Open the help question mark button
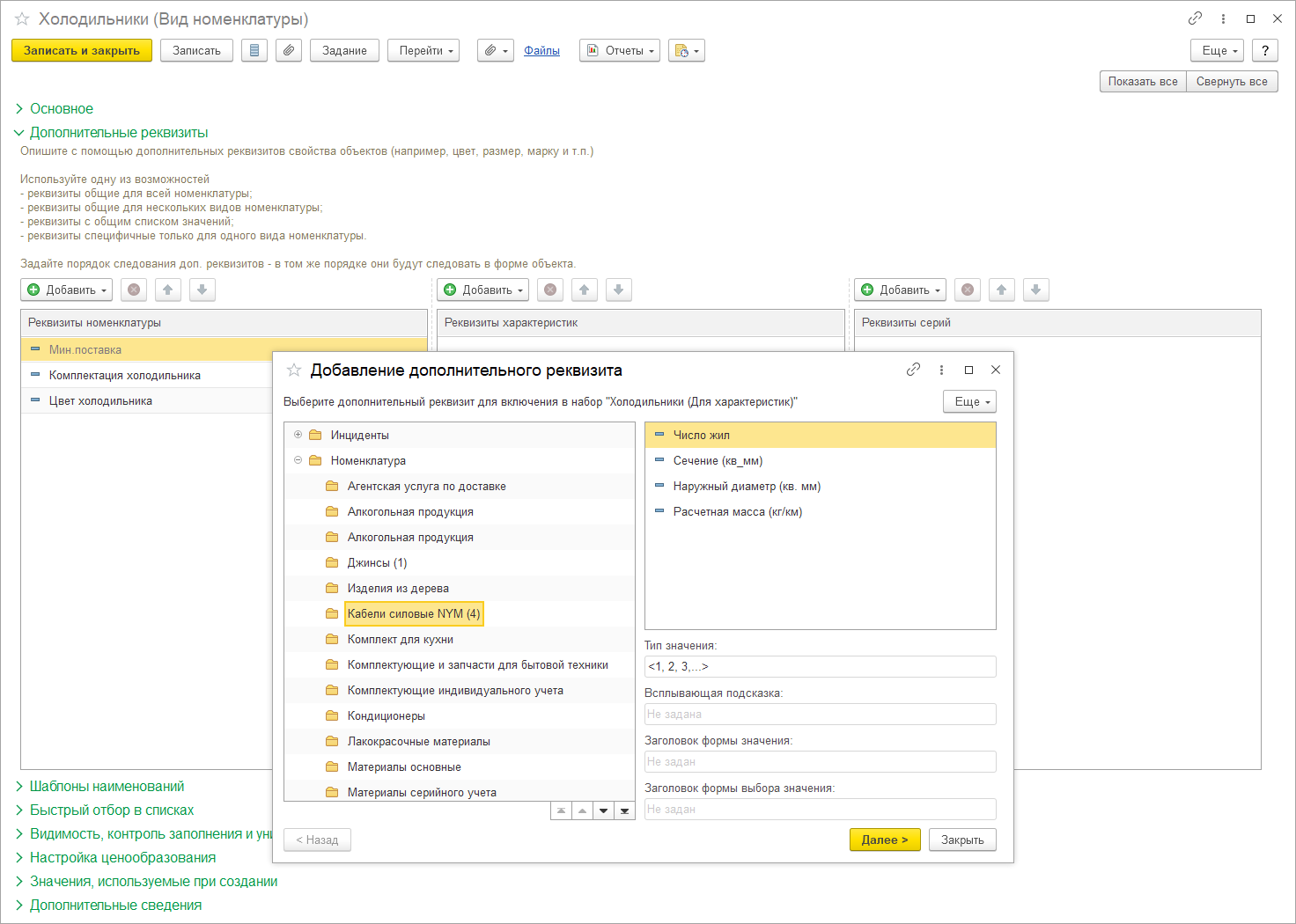Viewport: 1296px width, 924px height. pyautogui.click(x=1264, y=51)
